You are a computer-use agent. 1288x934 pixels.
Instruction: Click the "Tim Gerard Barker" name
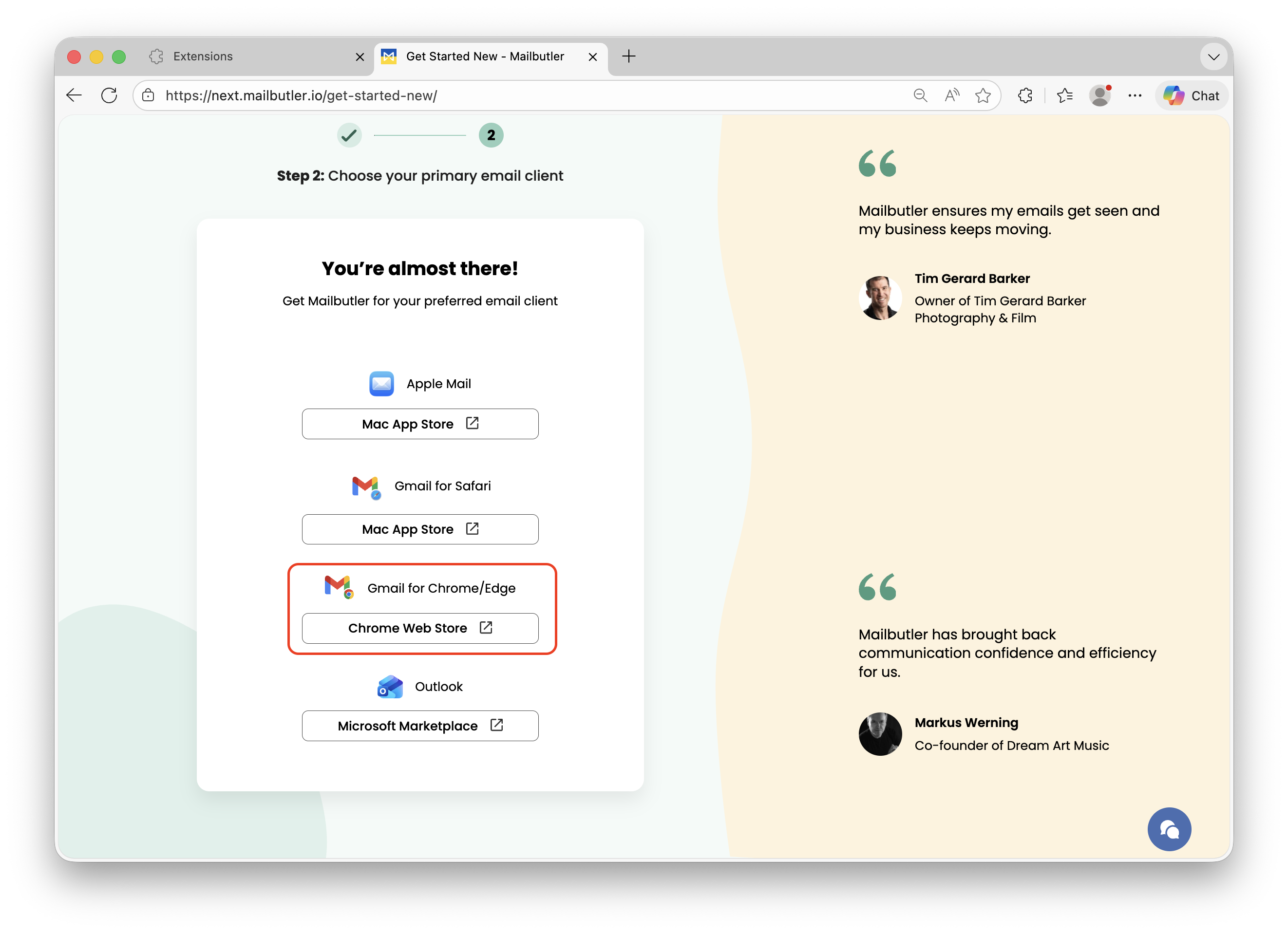972,278
